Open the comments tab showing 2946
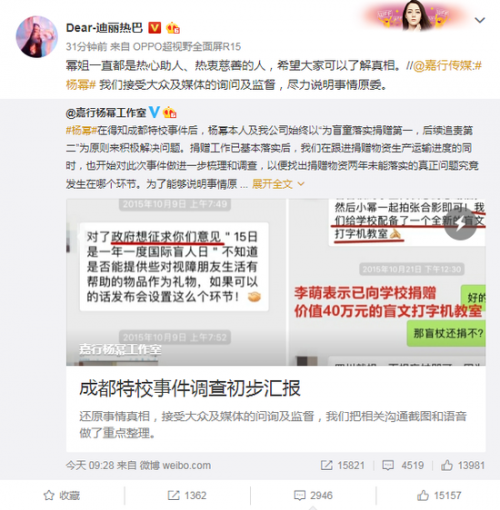This screenshot has height=510, width=500. pos(313,495)
